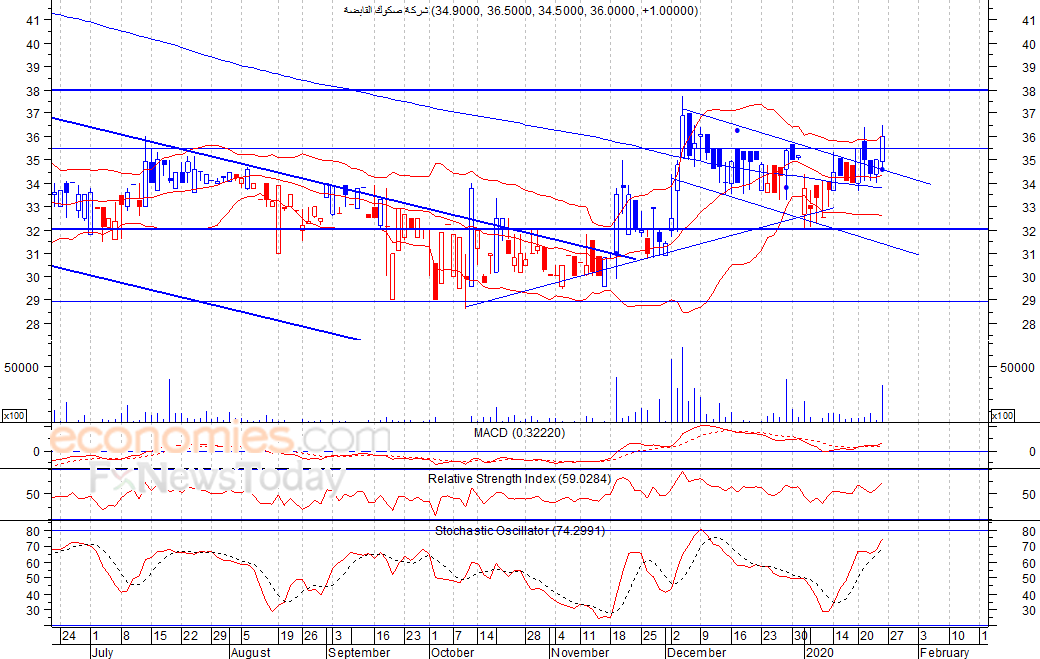Select MACD zero level on left axis
Screen dimensions: 1040x659
point(36,451)
